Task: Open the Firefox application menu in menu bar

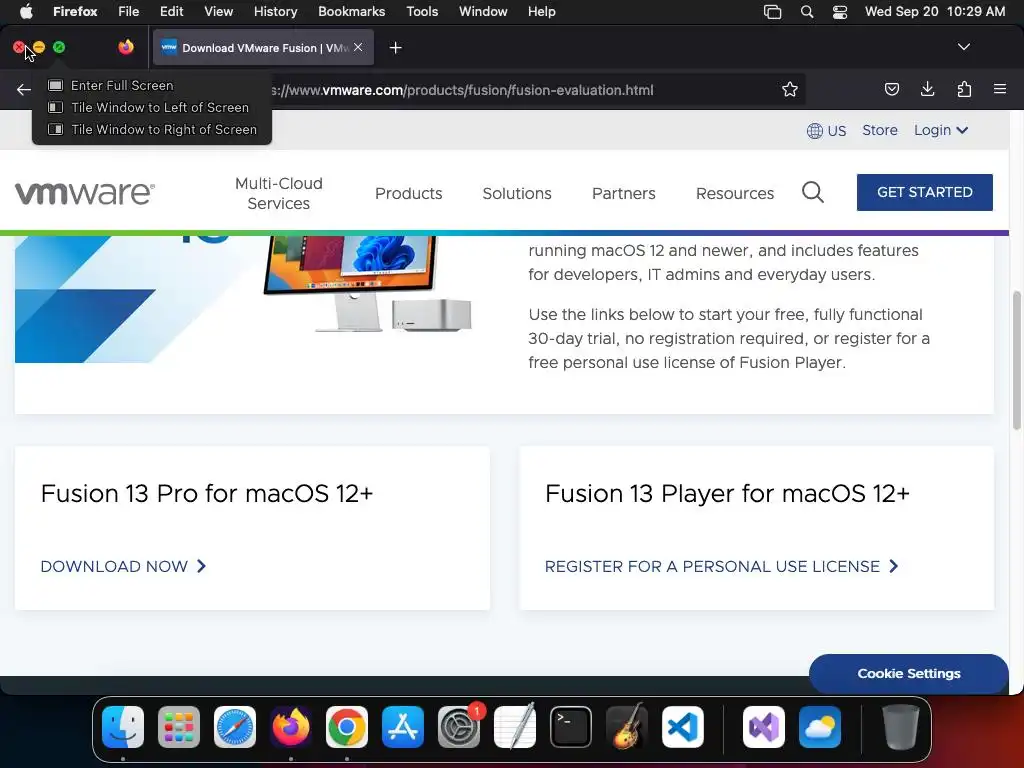Action: 75,12
